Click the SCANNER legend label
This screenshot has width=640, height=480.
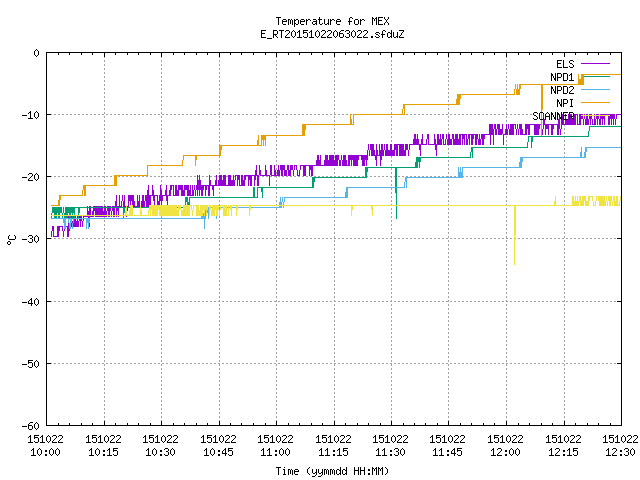[553, 116]
